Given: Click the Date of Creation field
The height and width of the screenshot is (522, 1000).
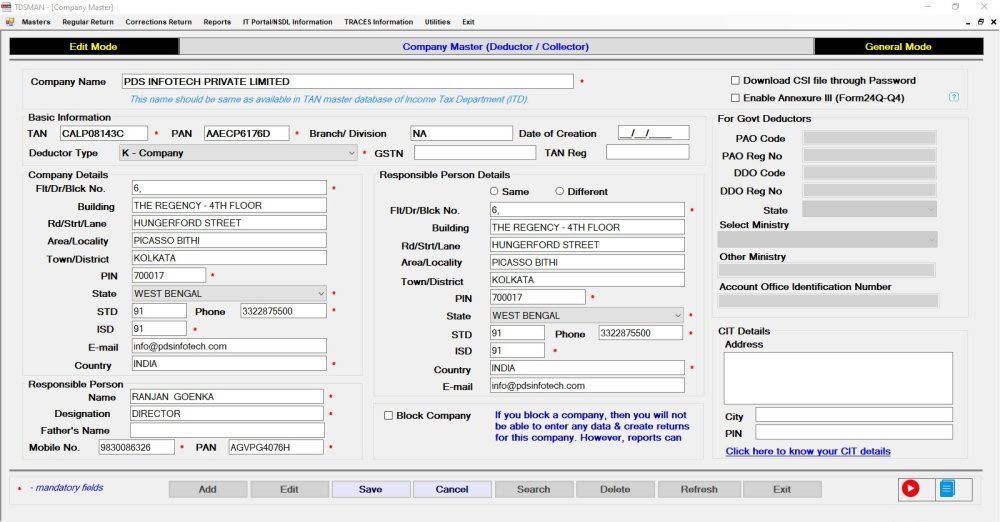Looking at the screenshot, I should click(x=654, y=133).
